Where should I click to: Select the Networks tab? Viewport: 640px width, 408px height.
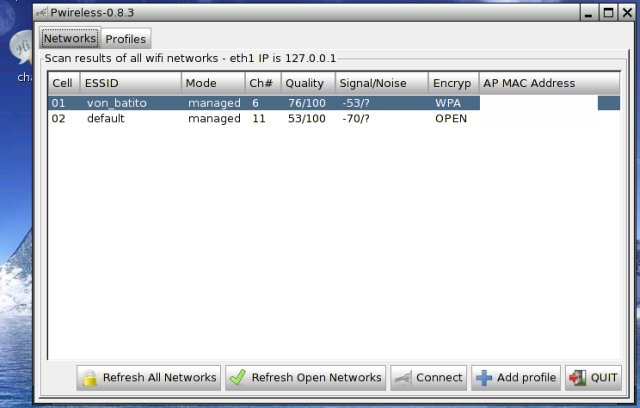click(70, 38)
